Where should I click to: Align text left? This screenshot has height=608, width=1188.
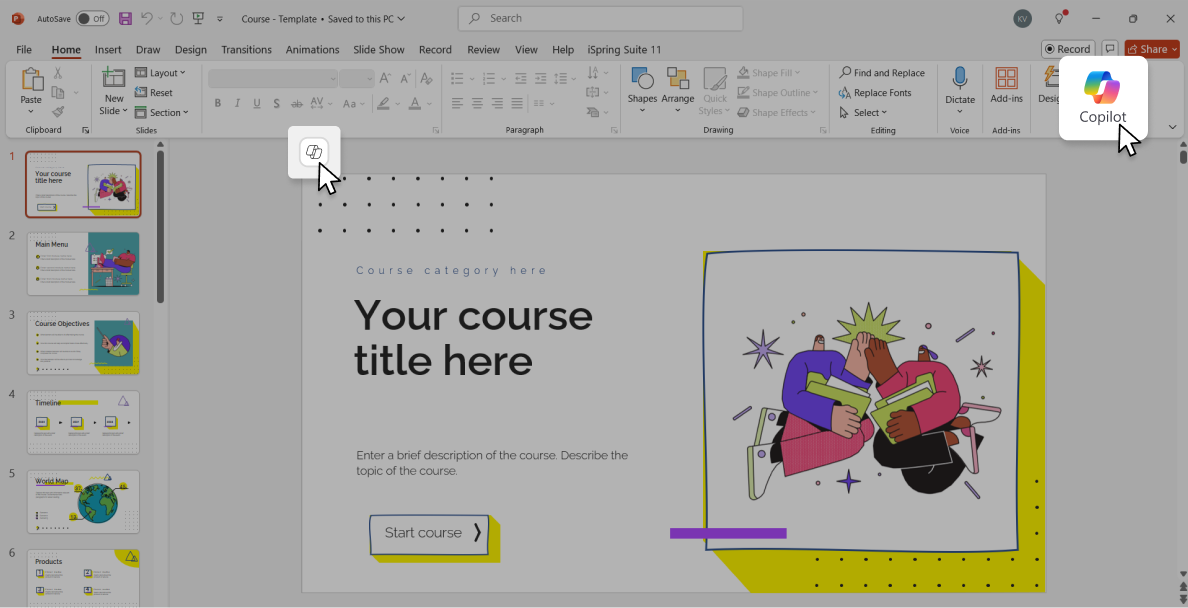pos(457,103)
